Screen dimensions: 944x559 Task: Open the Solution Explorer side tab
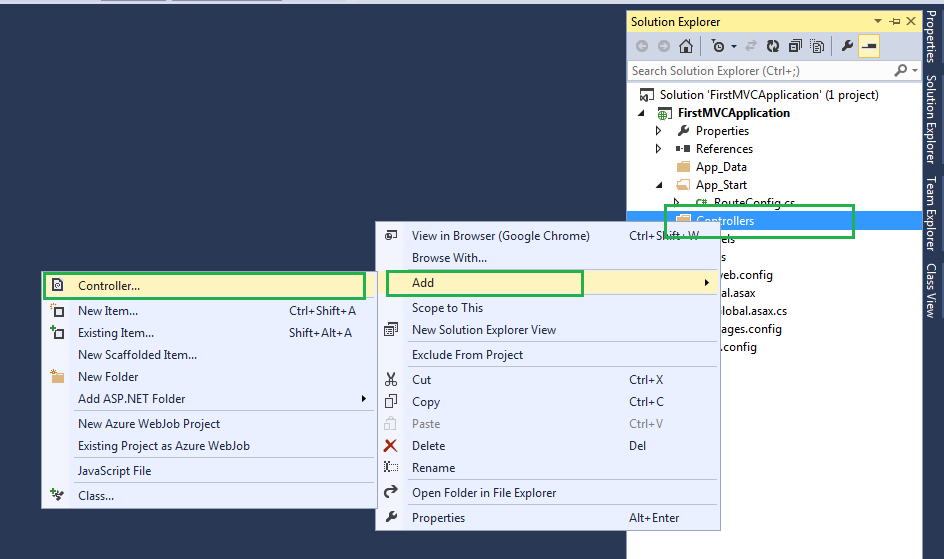pyautogui.click(x=931, y=120)
